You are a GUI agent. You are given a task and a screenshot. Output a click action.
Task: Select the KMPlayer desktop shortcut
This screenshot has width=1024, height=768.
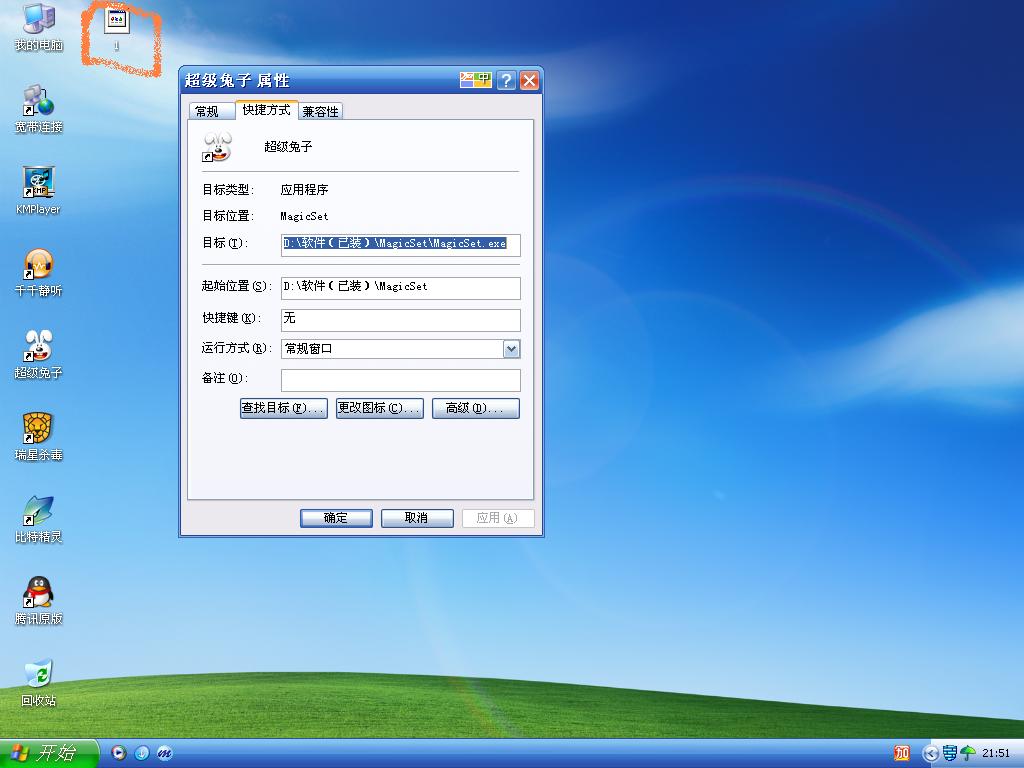point(38,190)
